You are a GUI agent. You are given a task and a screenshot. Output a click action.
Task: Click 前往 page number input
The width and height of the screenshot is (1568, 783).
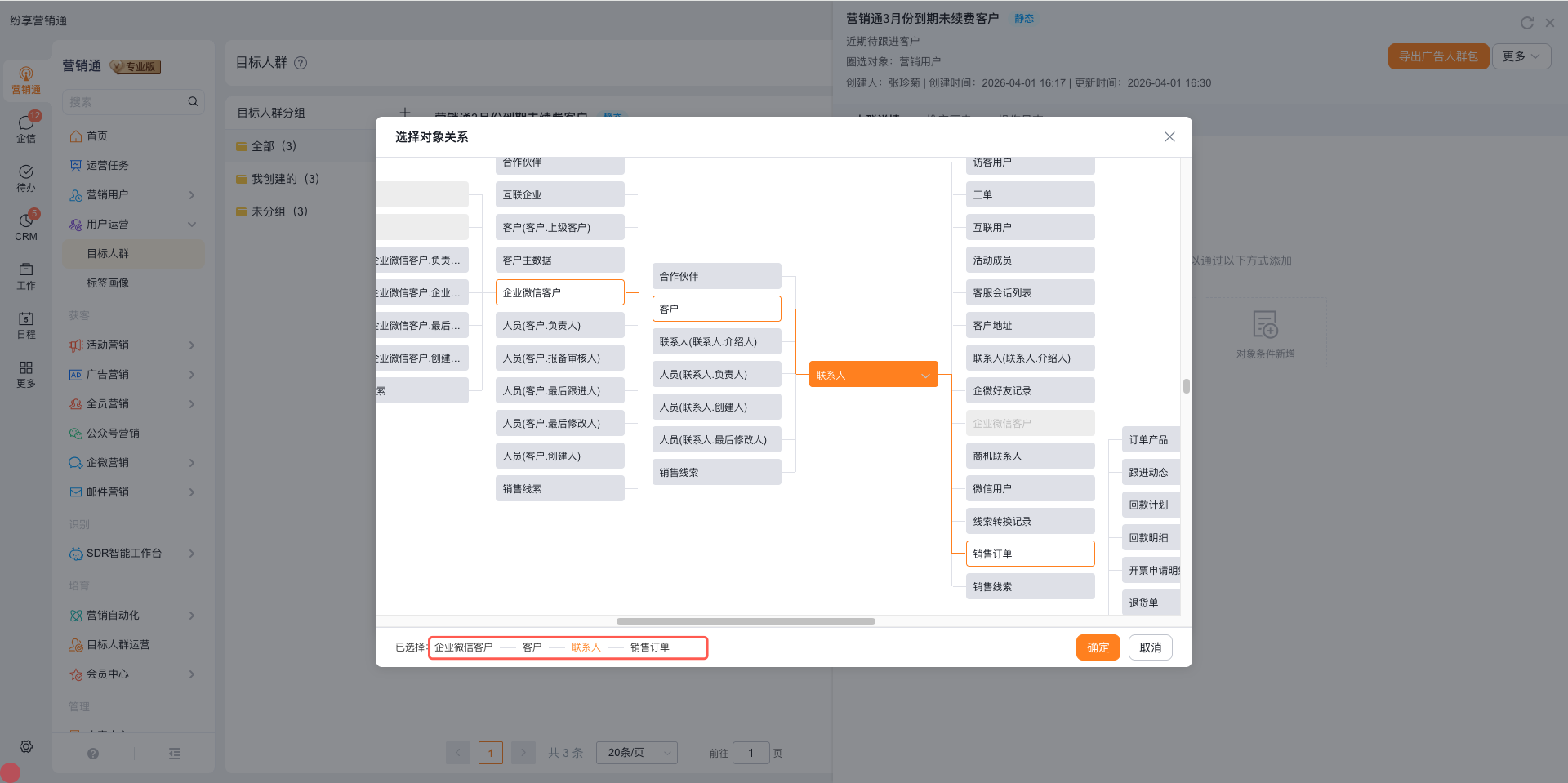pos(751,753)
